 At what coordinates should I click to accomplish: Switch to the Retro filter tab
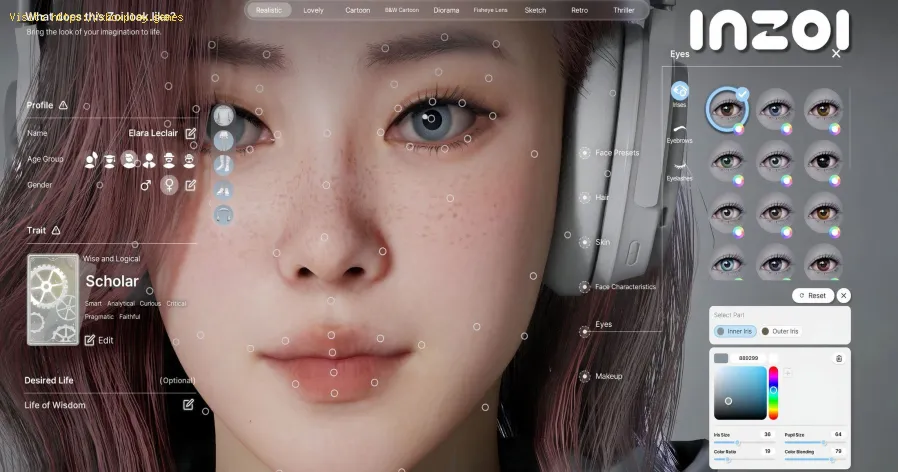click(580, 10)
